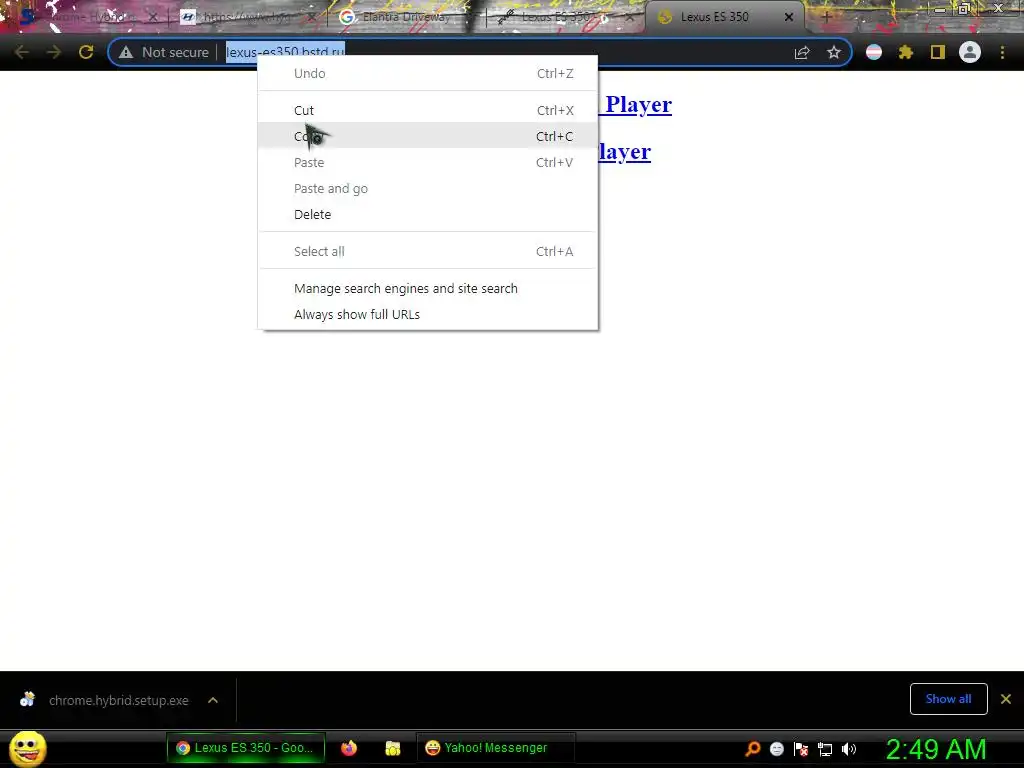Open the file explorer folder taskbar icon
Viewport: 1024px width, 768px height.
click(x=392, y=748)
